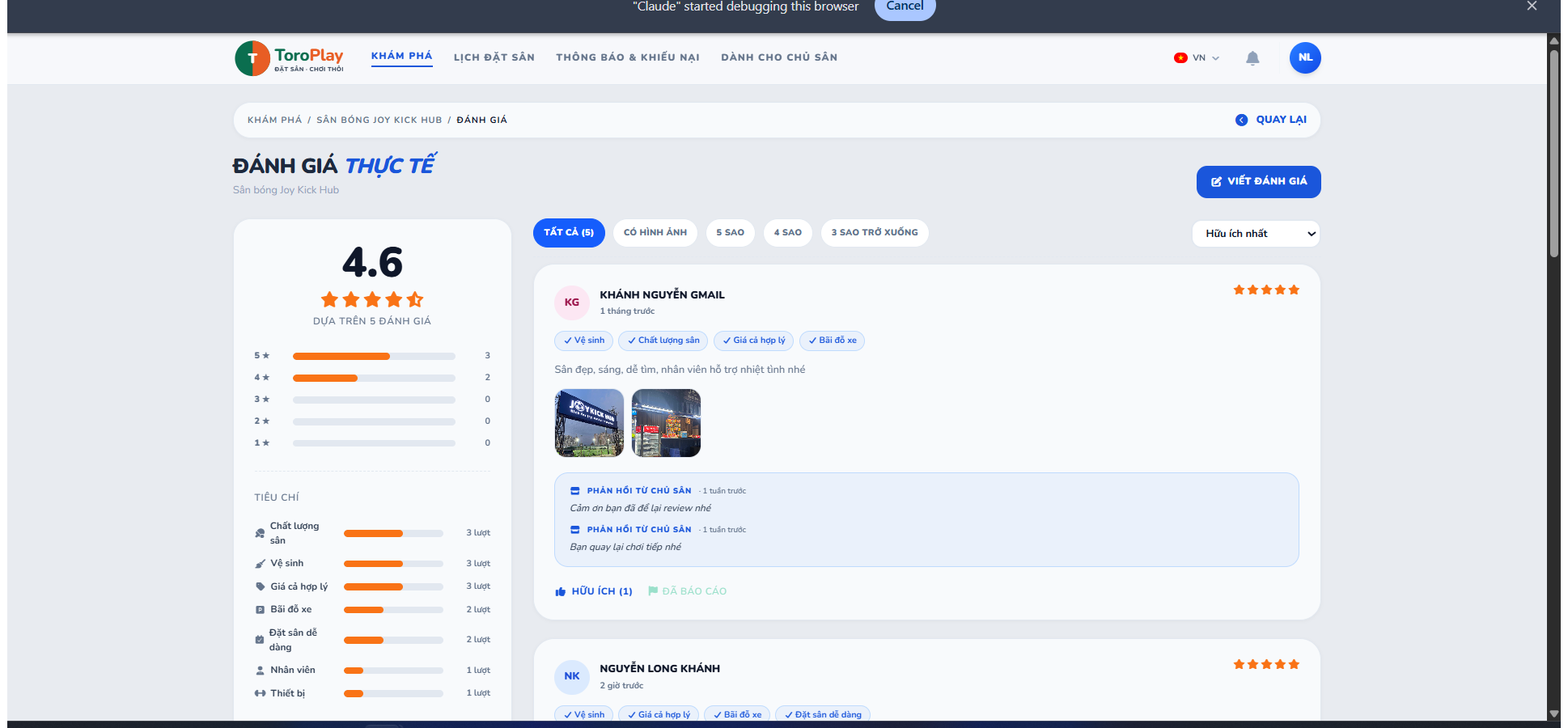Click the Viết đánh giá button
The width and height of the screenshot is (1568, 728).
(1259, 182)
